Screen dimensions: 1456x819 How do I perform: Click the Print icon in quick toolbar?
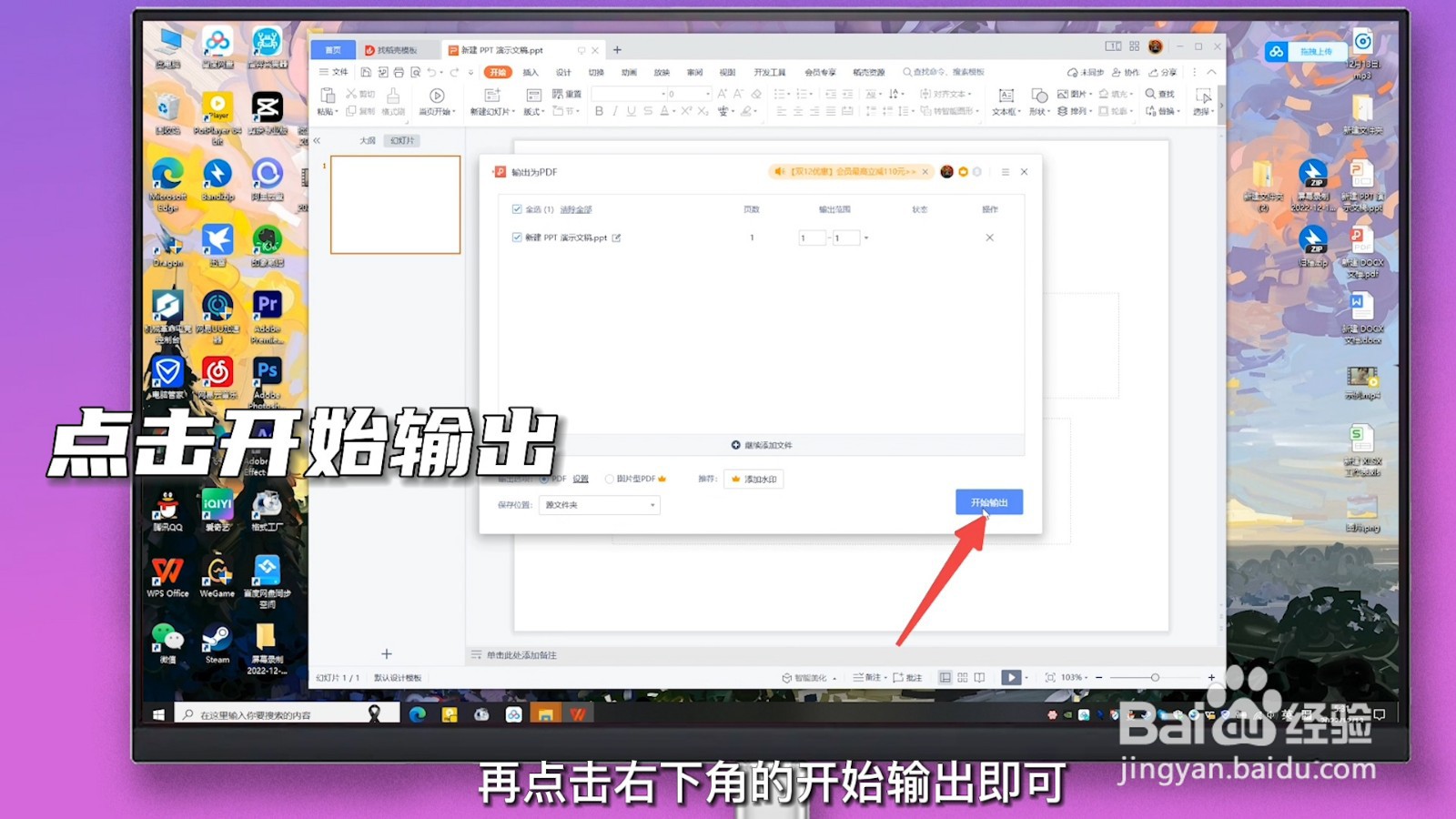(399, 72)
